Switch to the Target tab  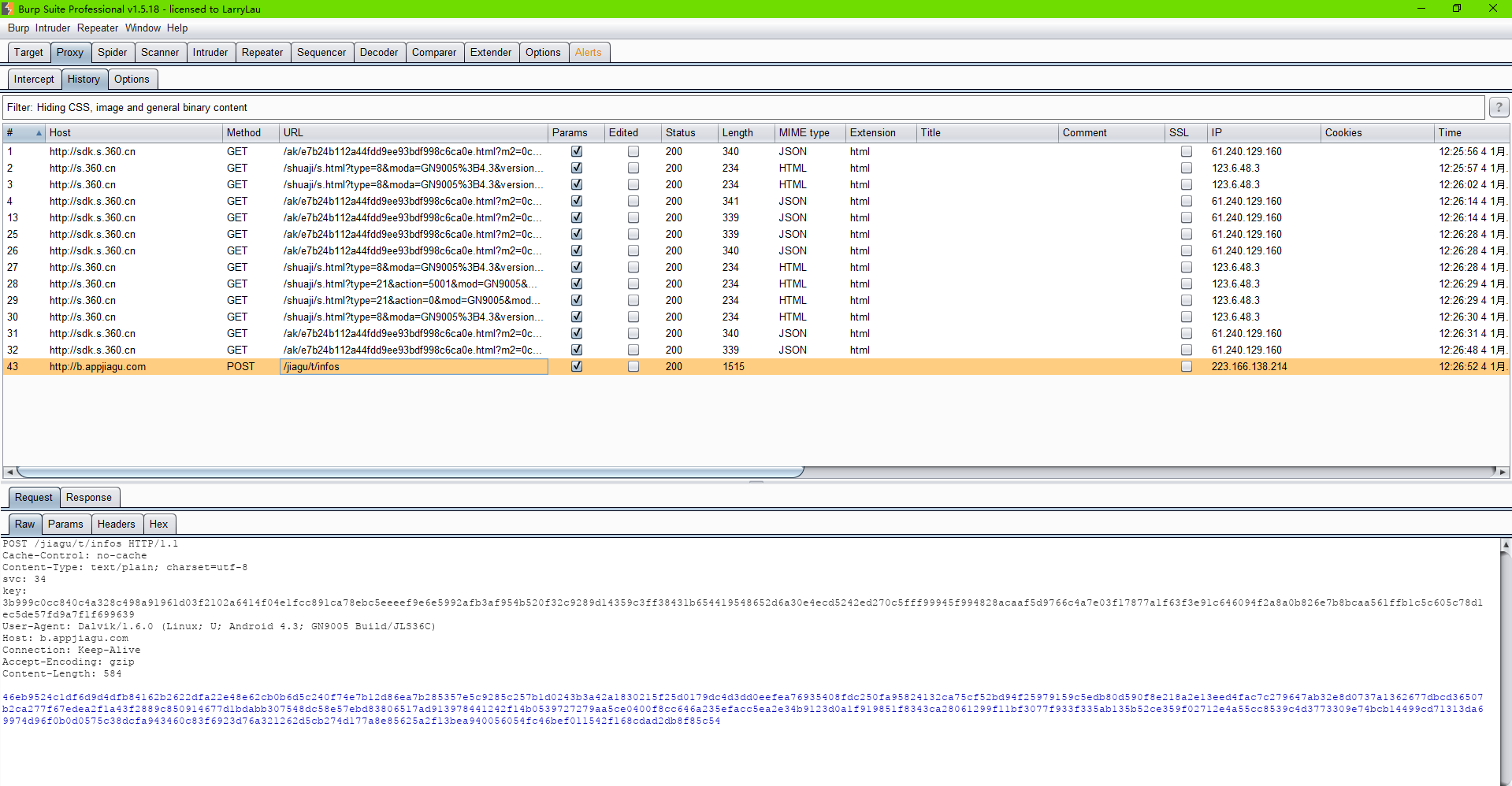pyautogui.click(x=28, y=52)
